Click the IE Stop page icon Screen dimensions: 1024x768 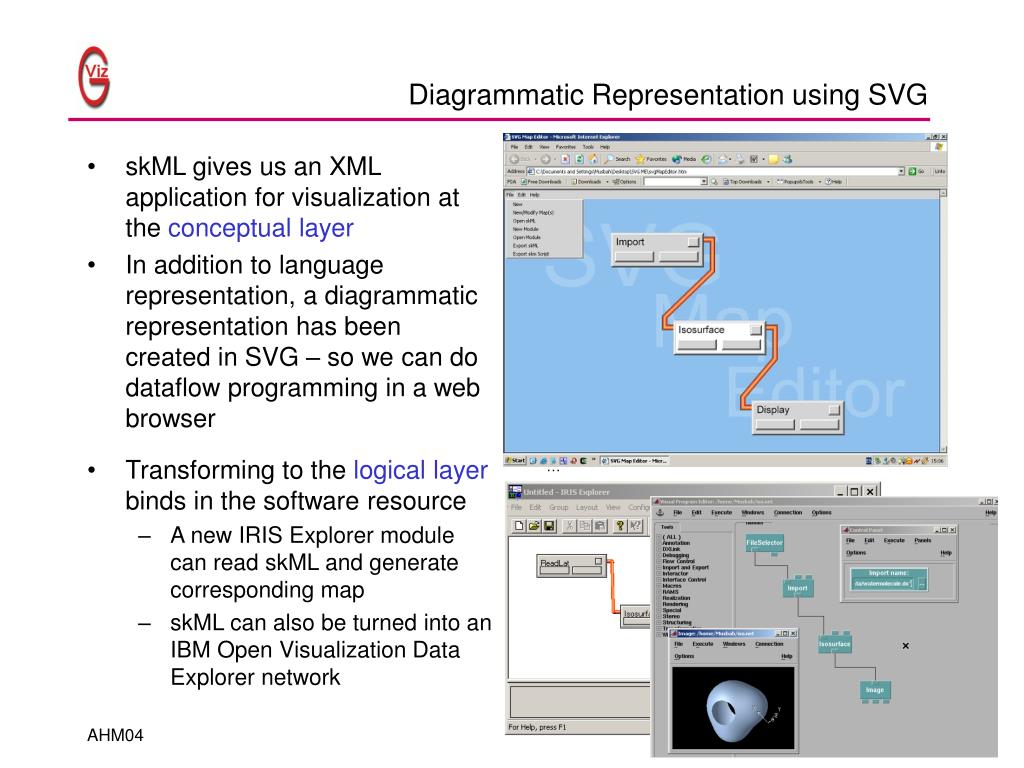click(x=565, y=159)
